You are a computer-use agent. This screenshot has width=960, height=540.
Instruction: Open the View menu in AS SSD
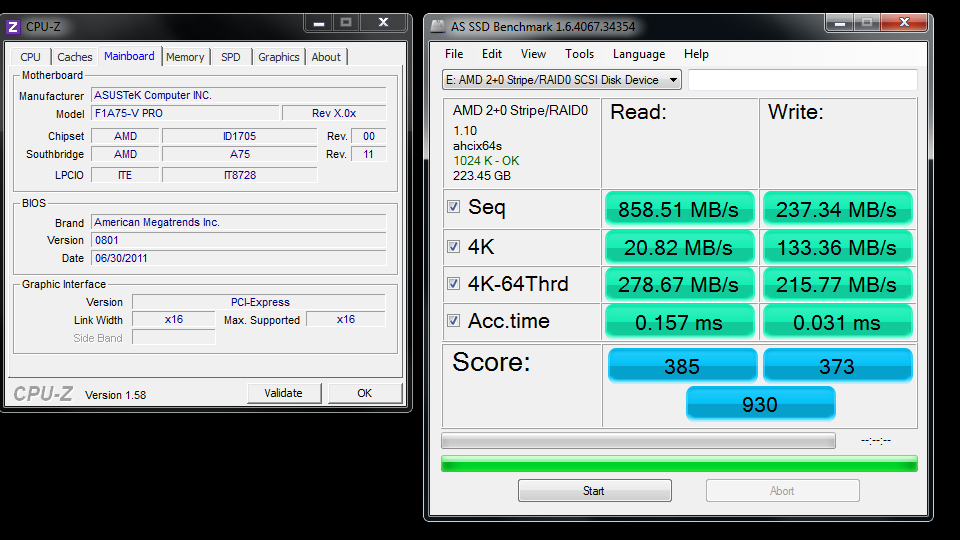tap(533, 54)
